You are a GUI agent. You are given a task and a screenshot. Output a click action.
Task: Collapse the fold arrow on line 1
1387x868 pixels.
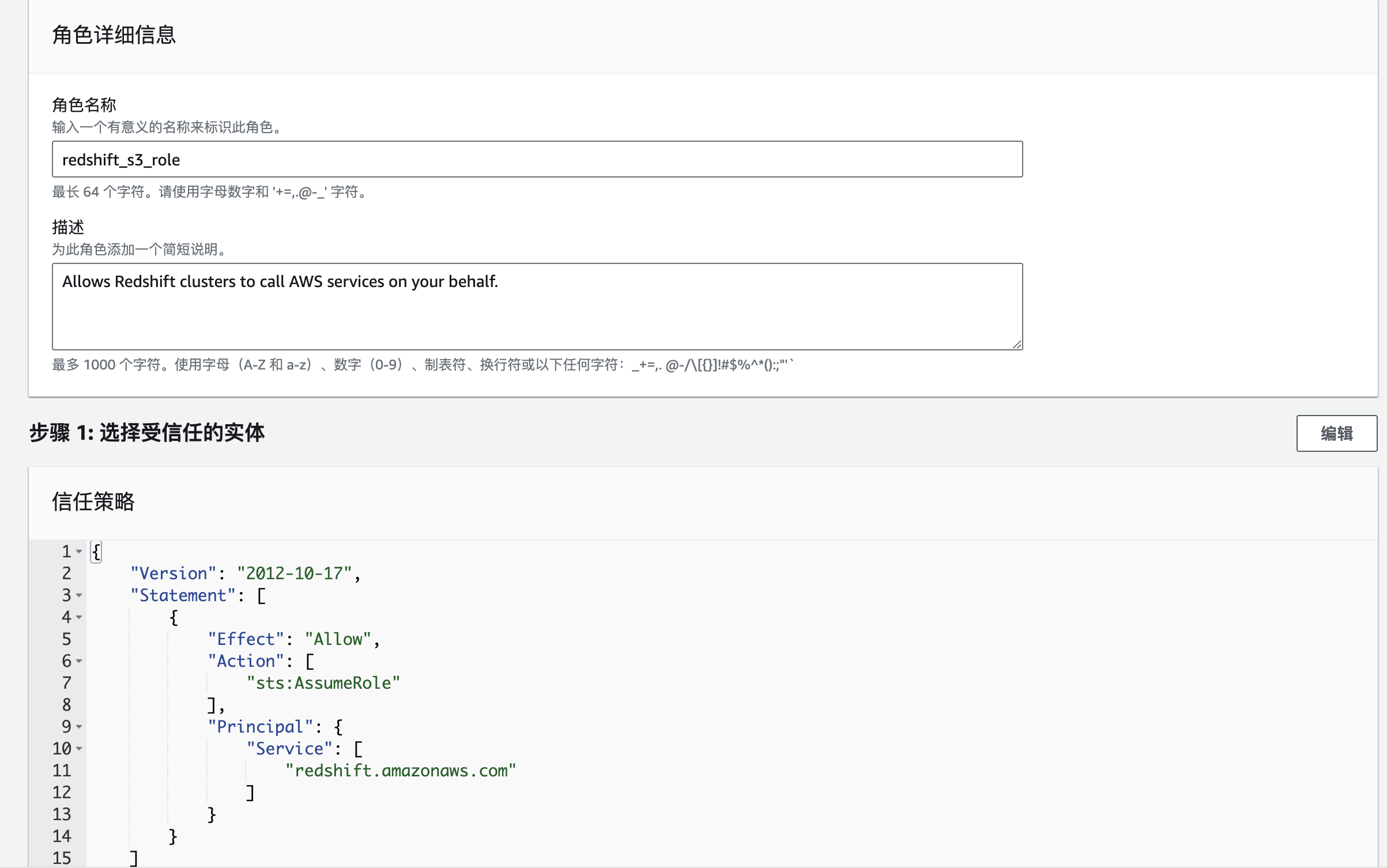(79, 552)
